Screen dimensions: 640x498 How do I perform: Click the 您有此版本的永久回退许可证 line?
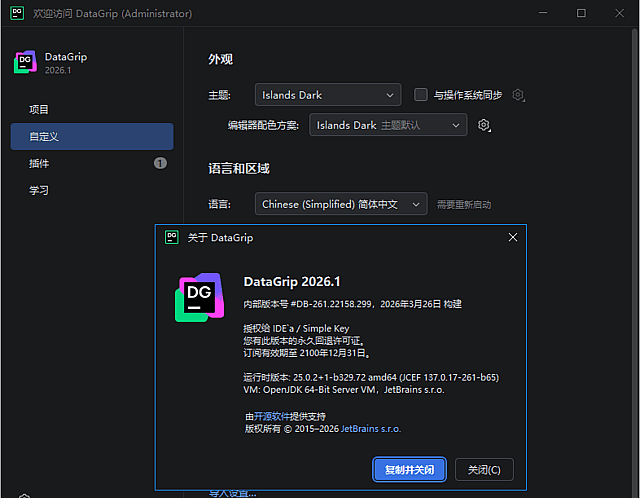pyautogui.click(x=304, y=340)
